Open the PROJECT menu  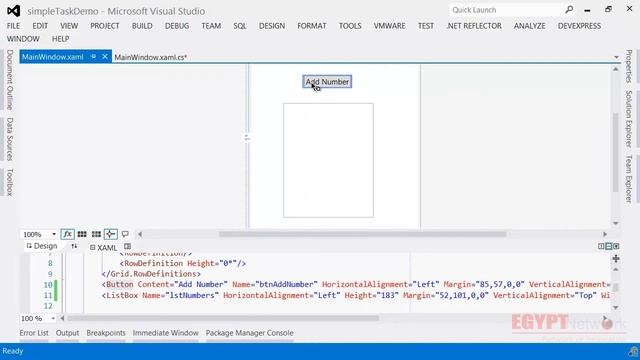(x=105, y=26)
